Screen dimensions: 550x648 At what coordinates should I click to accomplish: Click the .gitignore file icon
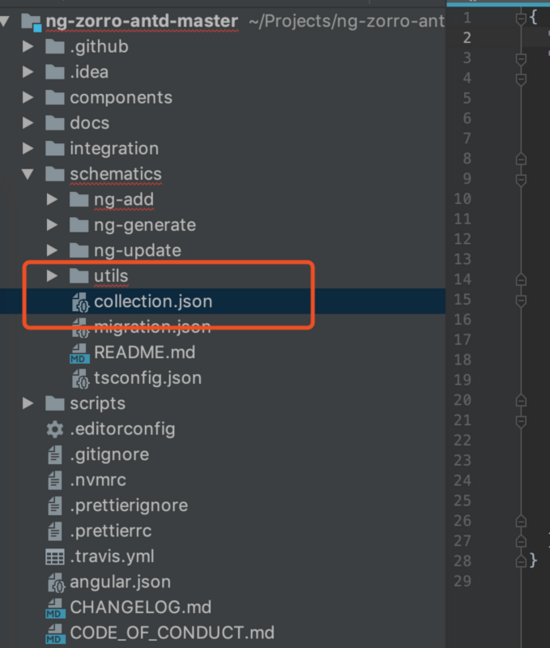click(55, 455)
